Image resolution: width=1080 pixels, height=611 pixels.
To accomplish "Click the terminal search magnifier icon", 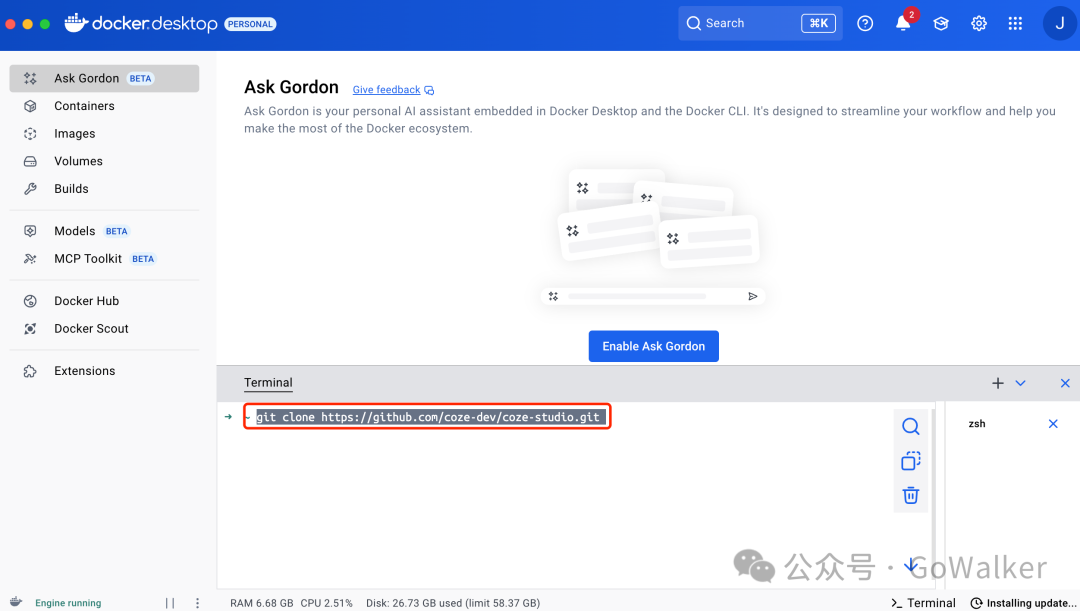I will point(911,426).
